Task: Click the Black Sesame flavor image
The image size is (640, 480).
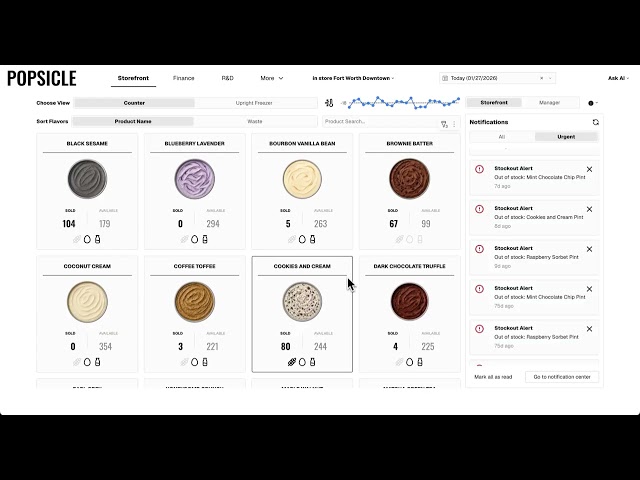Action: point(87,179)
